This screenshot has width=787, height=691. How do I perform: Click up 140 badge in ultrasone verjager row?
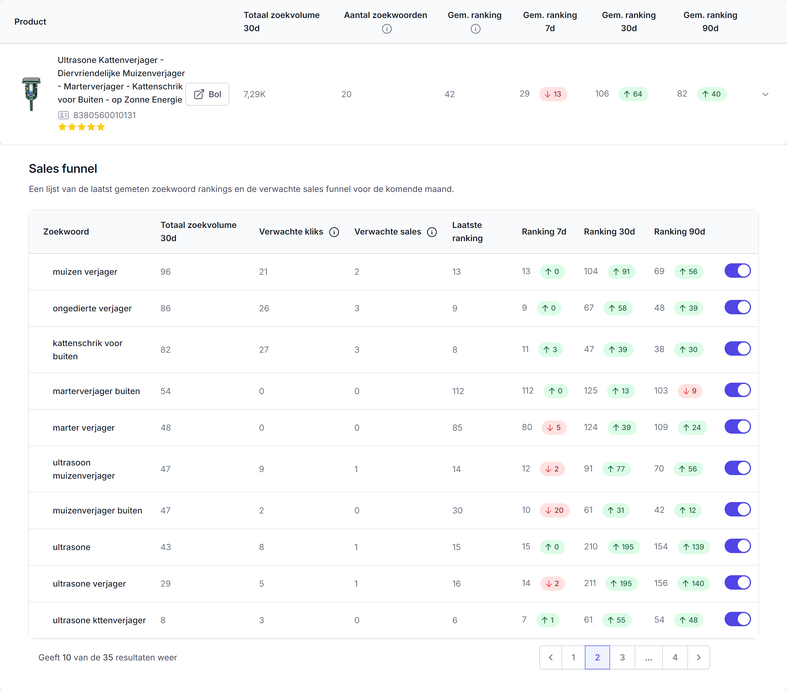[x=693, y=583]
